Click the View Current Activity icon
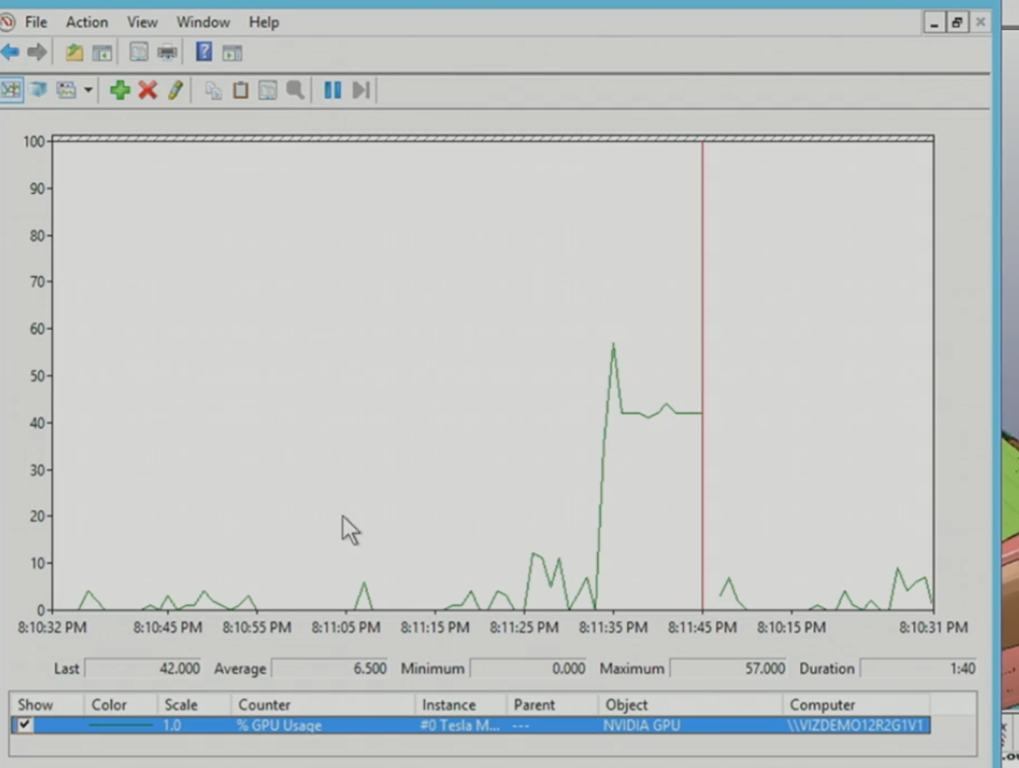Image resolution: width=1019 pixels, height=768 pixels. (11, 90)
